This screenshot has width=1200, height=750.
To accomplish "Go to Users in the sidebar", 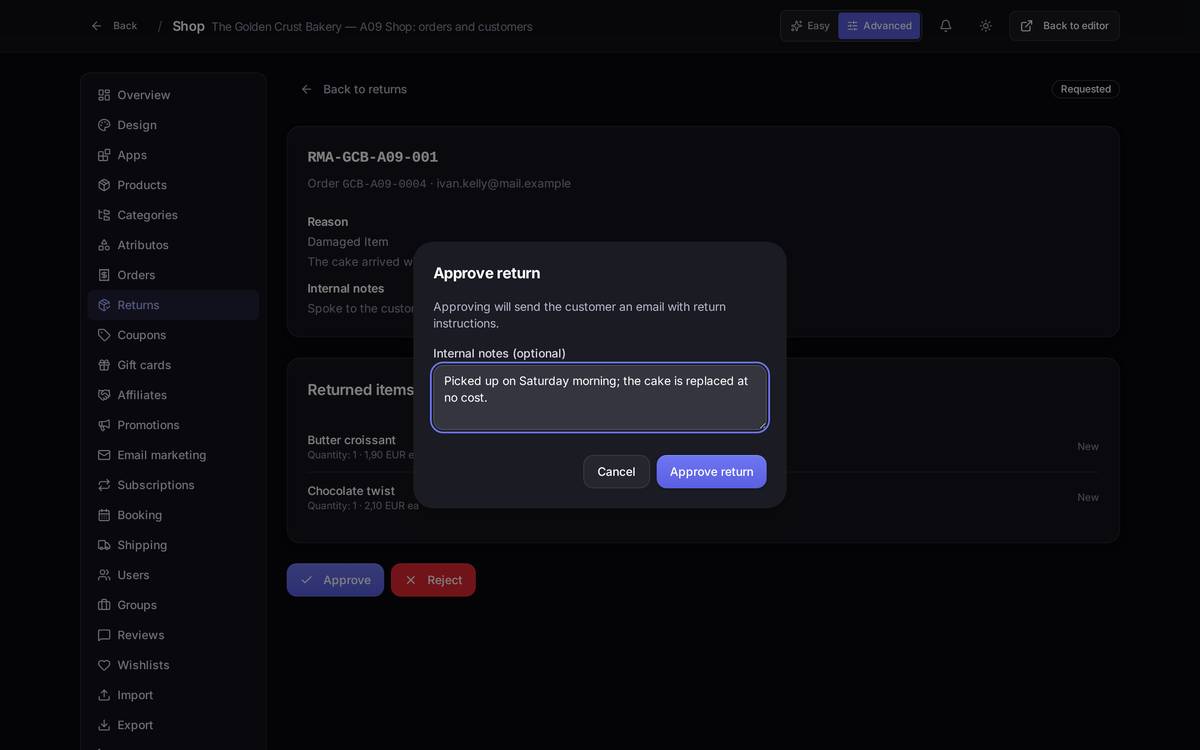I will tap(173, 575).
